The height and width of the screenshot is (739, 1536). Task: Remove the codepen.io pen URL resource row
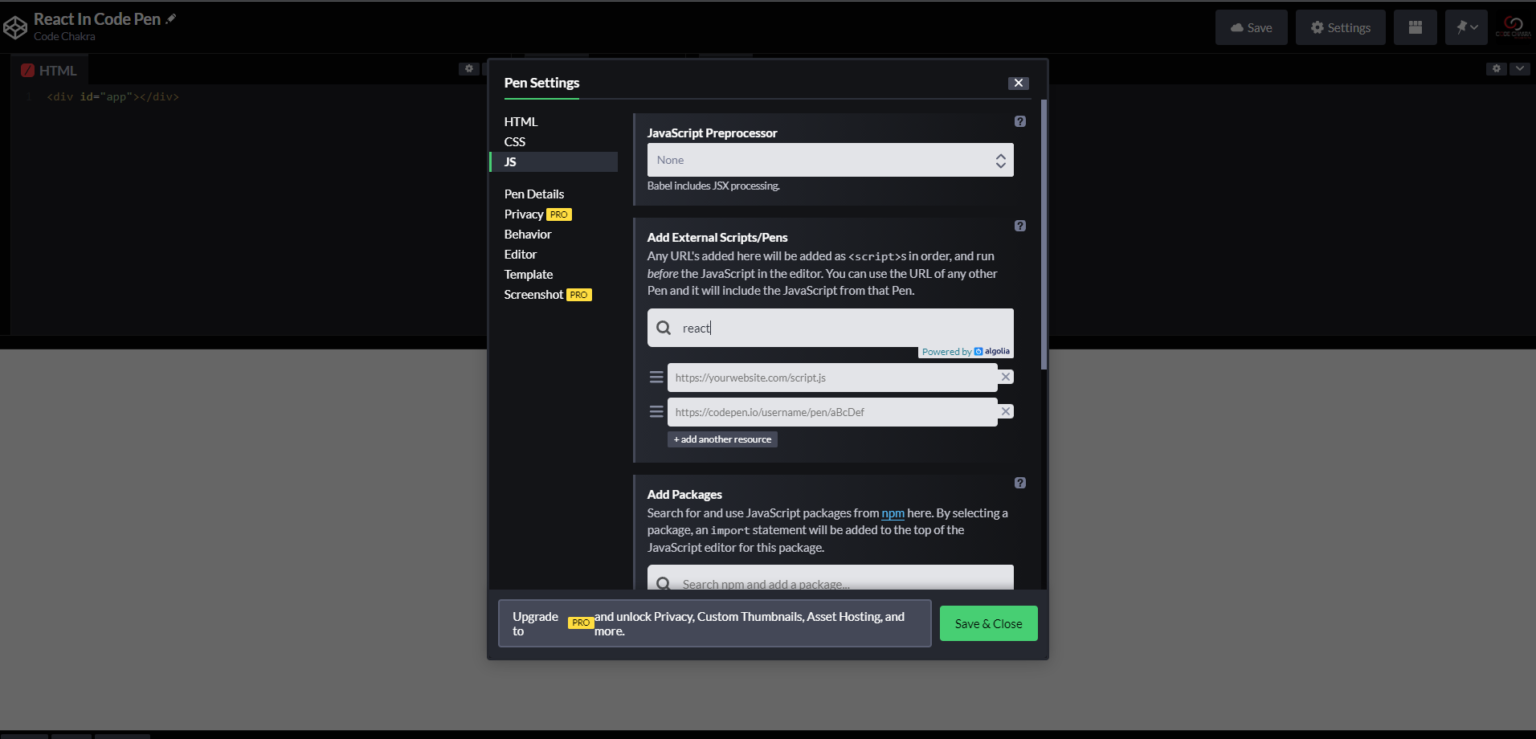click(1006, 412)
